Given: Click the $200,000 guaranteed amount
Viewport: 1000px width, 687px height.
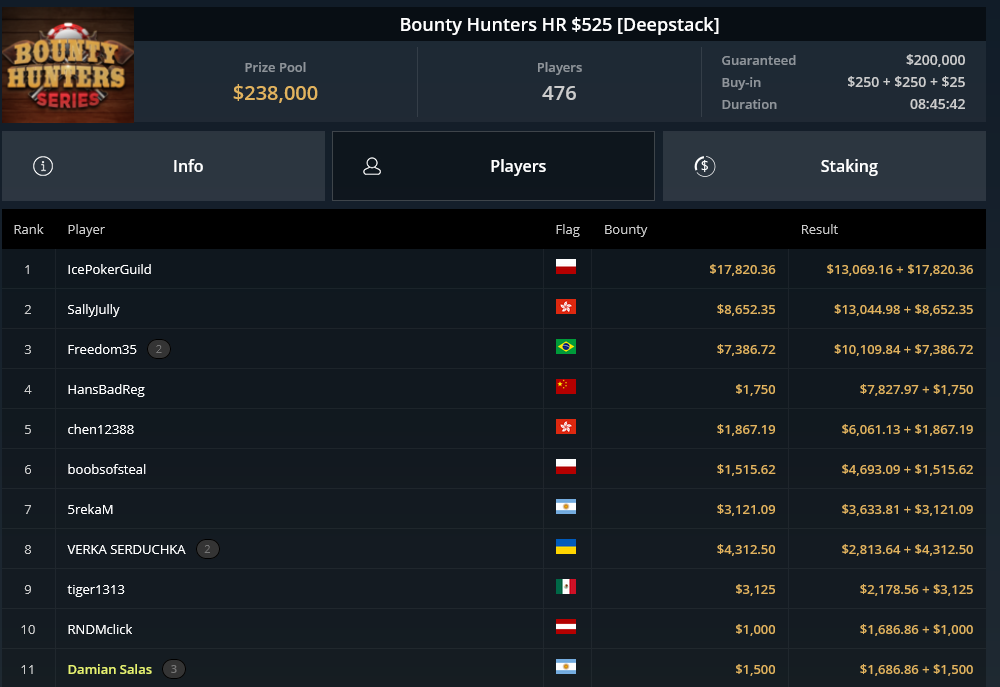Looking at the screenshot, I should (x=936, y=60).
